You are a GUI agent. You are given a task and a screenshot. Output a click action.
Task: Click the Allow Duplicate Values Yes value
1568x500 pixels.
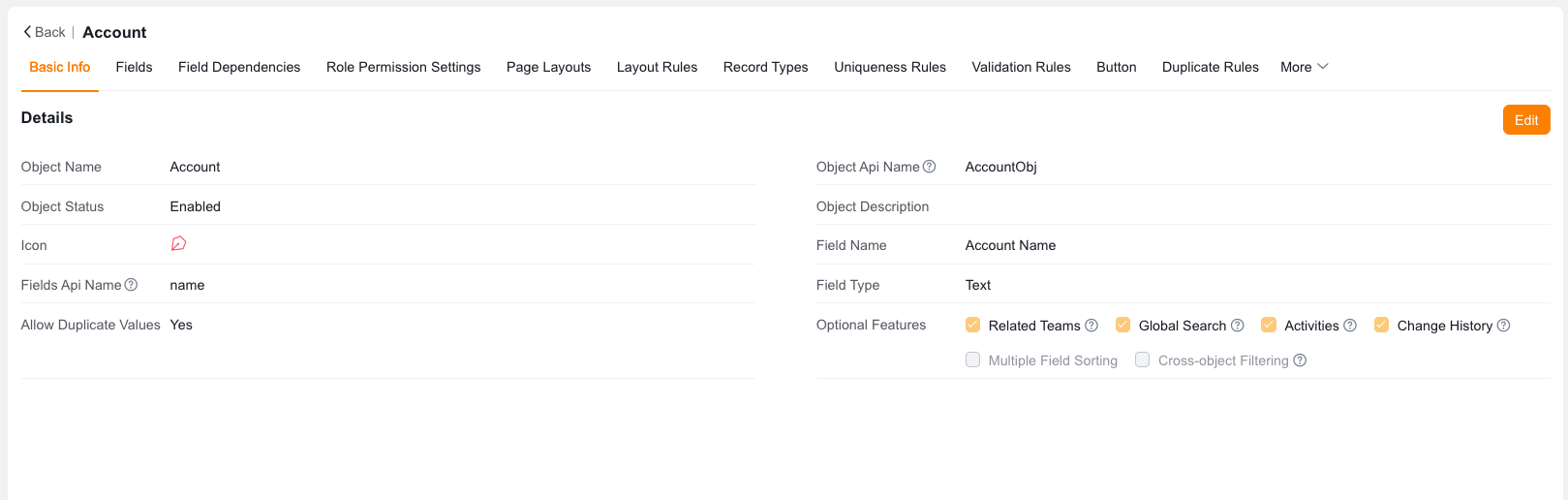[181, 325]
